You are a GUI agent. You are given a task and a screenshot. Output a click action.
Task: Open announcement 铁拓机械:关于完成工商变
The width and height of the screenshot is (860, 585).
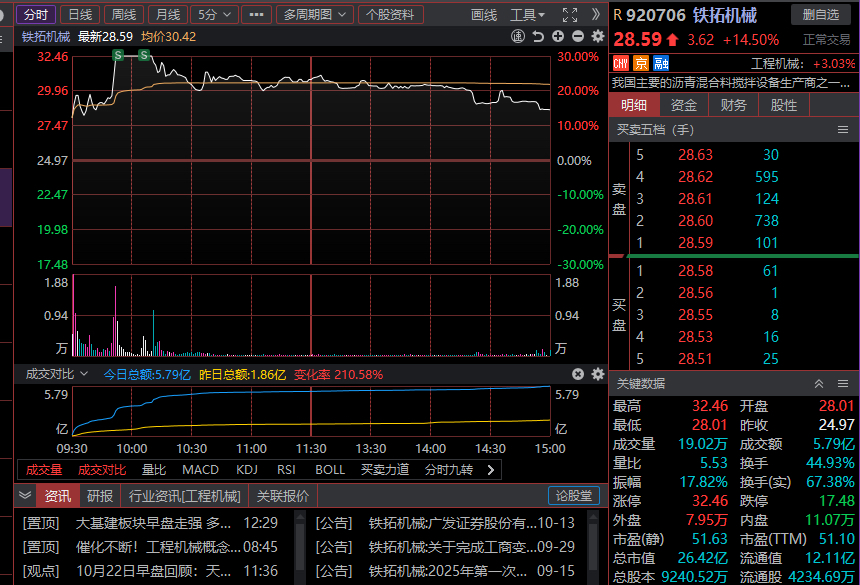pos(452,547)
